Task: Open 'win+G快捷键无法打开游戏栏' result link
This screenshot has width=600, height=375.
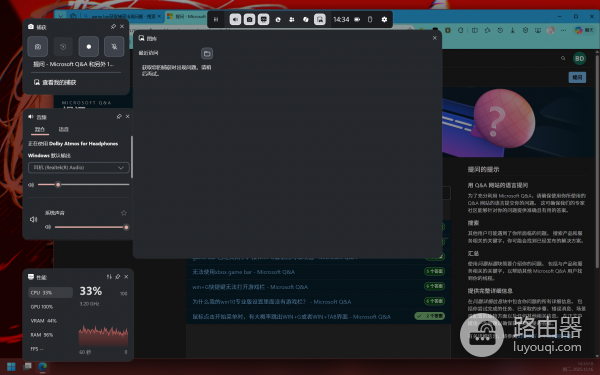Action: (250, 287)
